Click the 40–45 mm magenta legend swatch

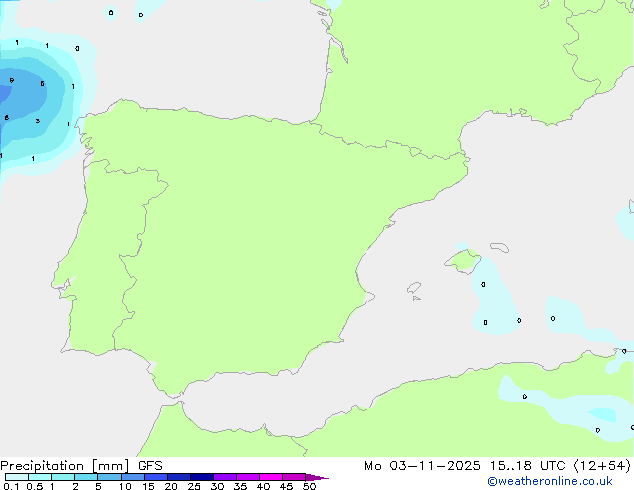[x=271, y=477]
